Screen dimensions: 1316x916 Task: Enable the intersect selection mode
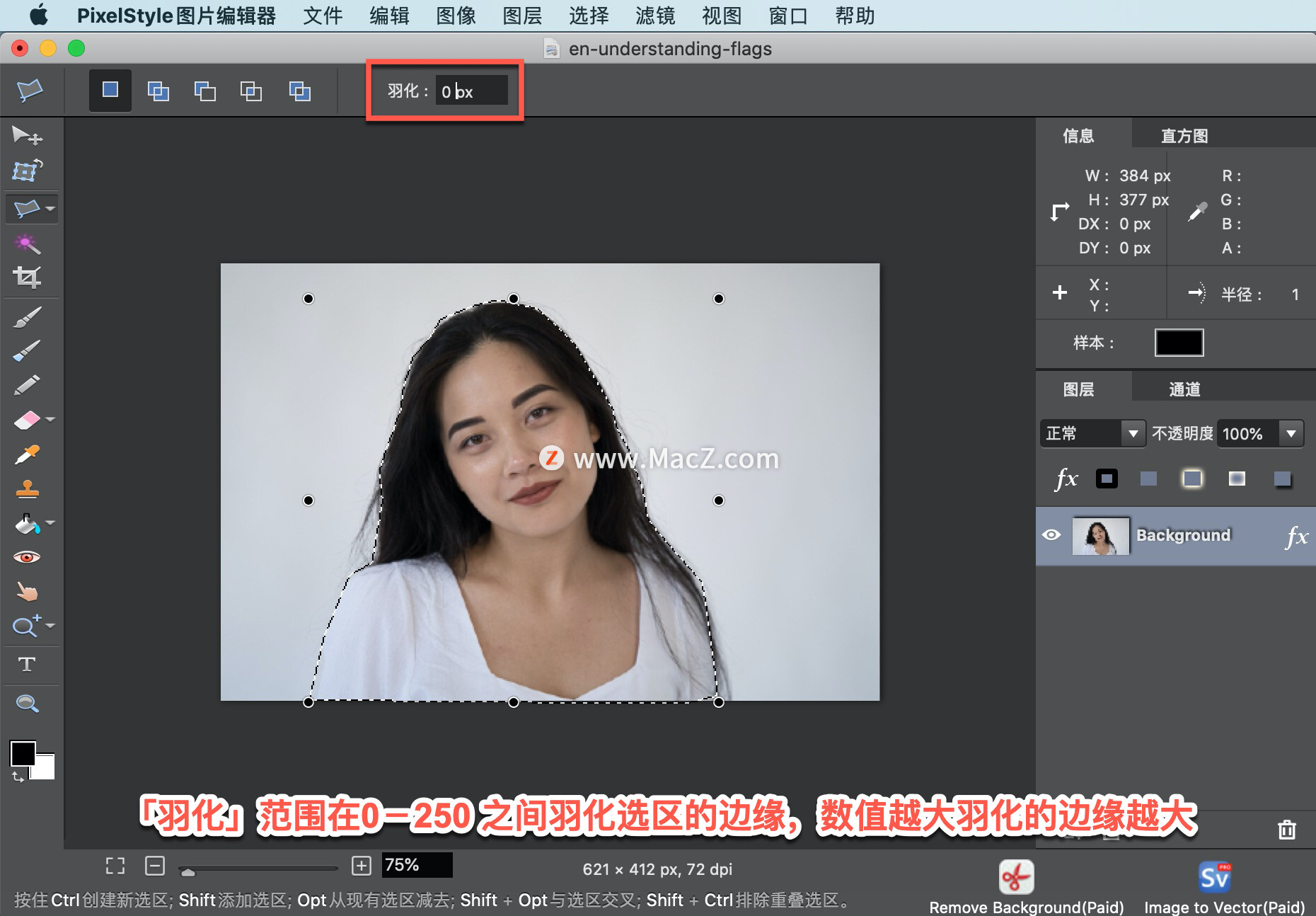click(x=251, y=91)
